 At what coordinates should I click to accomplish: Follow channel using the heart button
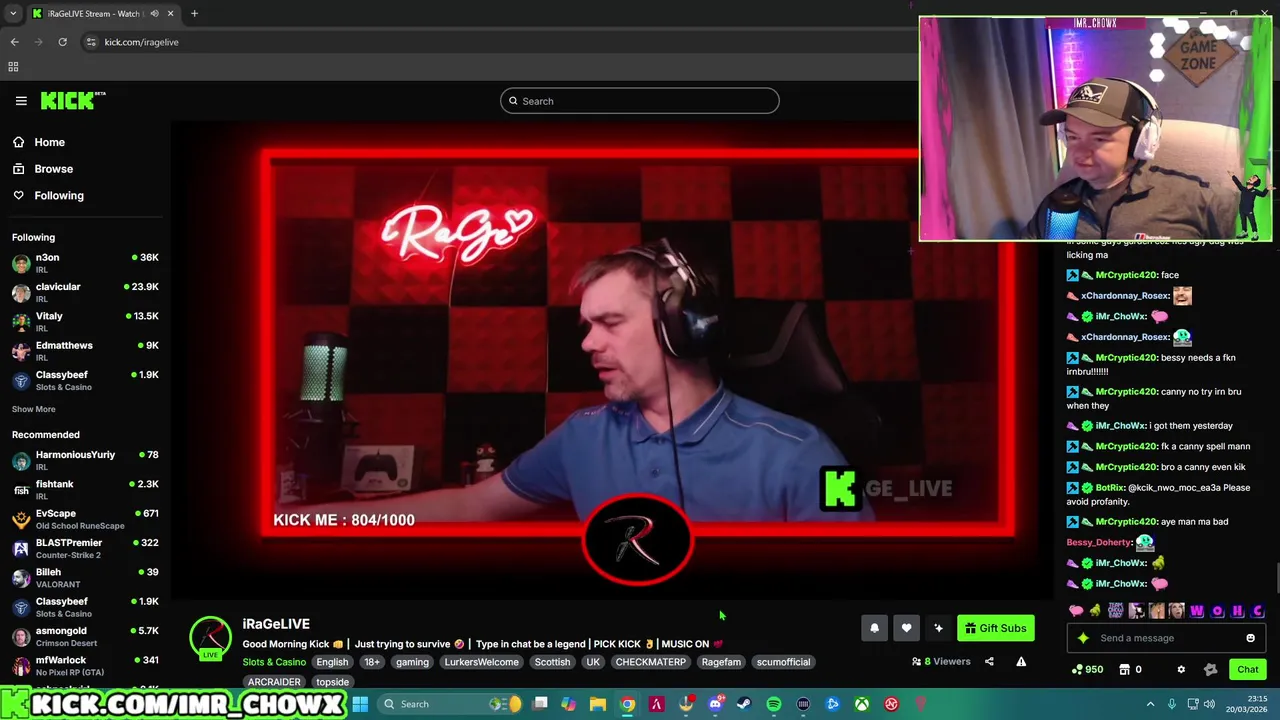(906, 628)
